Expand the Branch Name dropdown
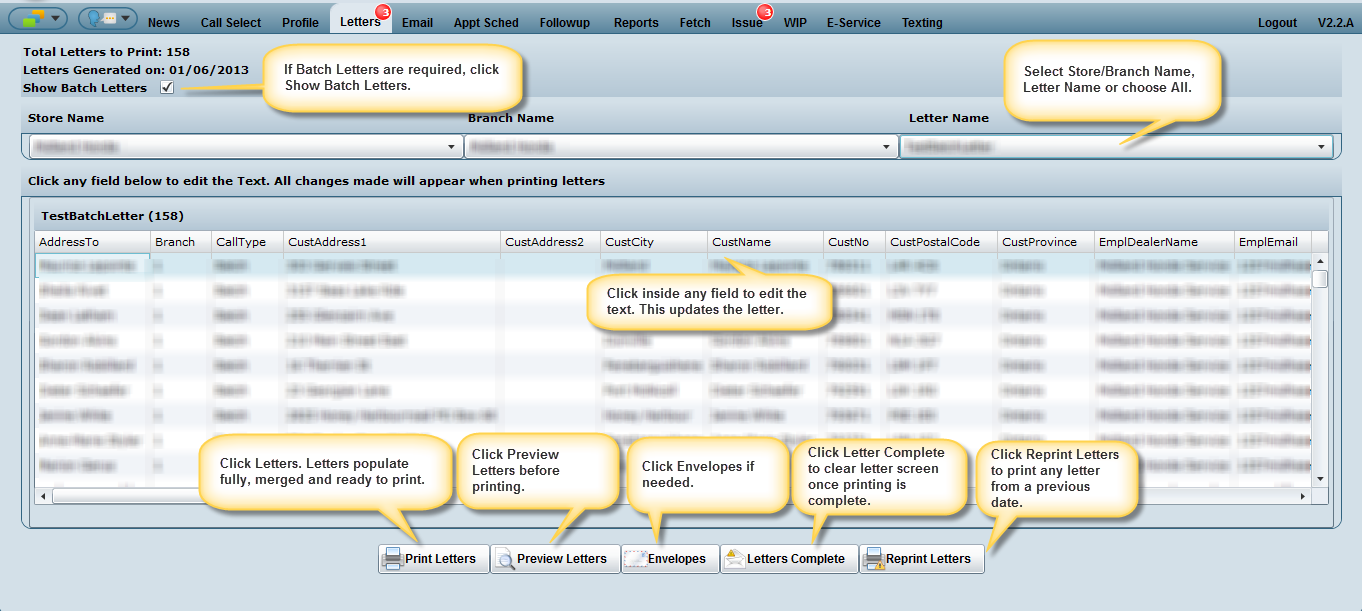The image size is (1362, 611). coord(886,147)
